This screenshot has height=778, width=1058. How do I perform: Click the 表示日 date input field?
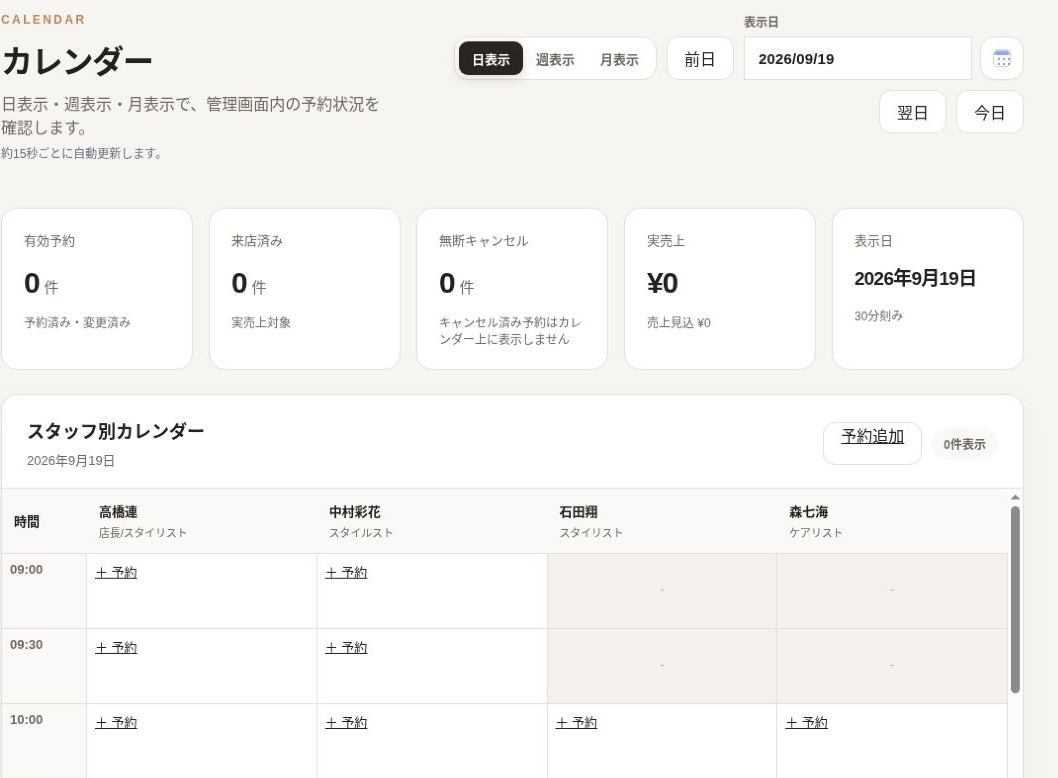858,59
